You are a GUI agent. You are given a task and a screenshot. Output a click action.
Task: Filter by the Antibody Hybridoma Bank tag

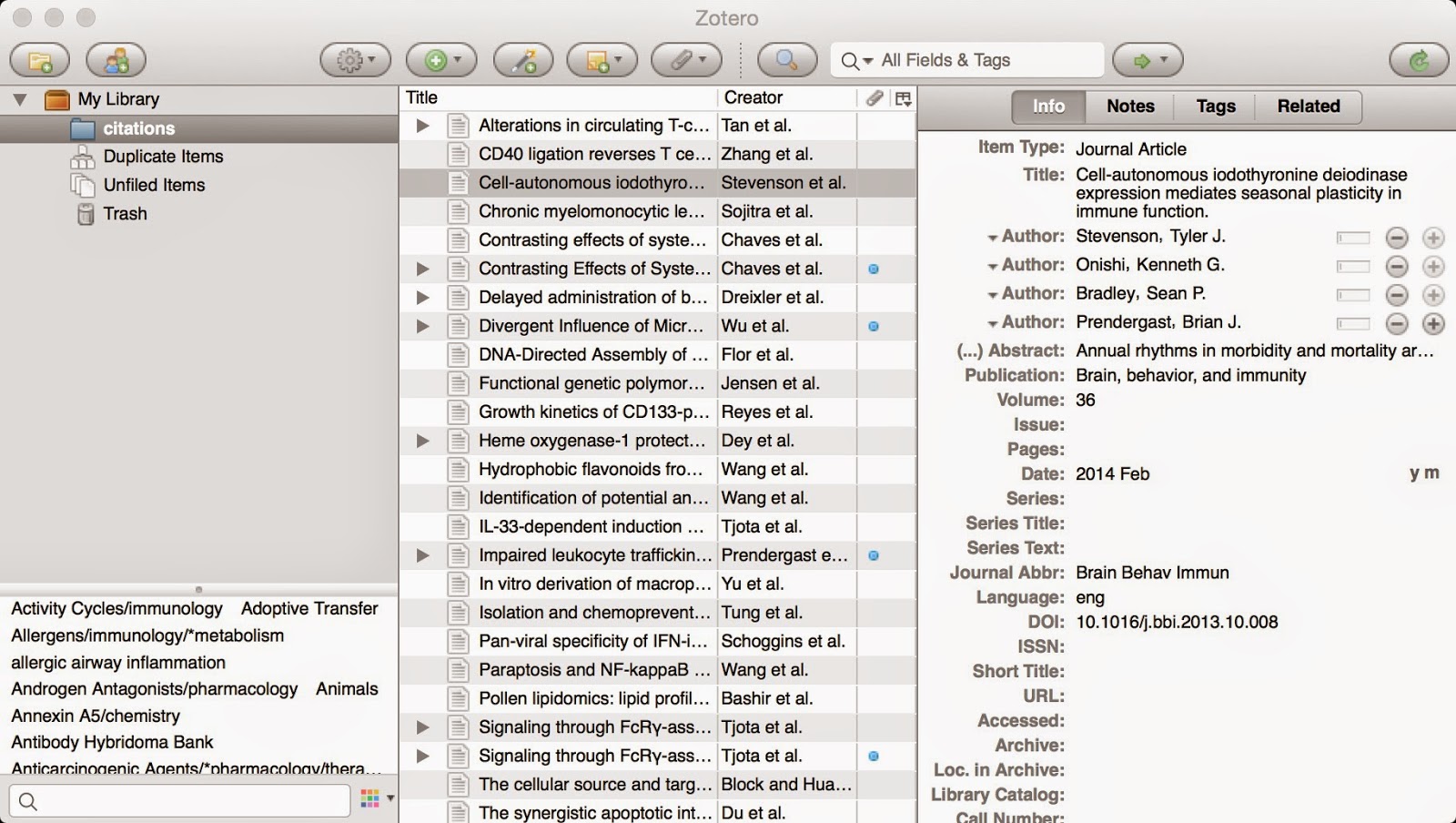tap(112, 742)
